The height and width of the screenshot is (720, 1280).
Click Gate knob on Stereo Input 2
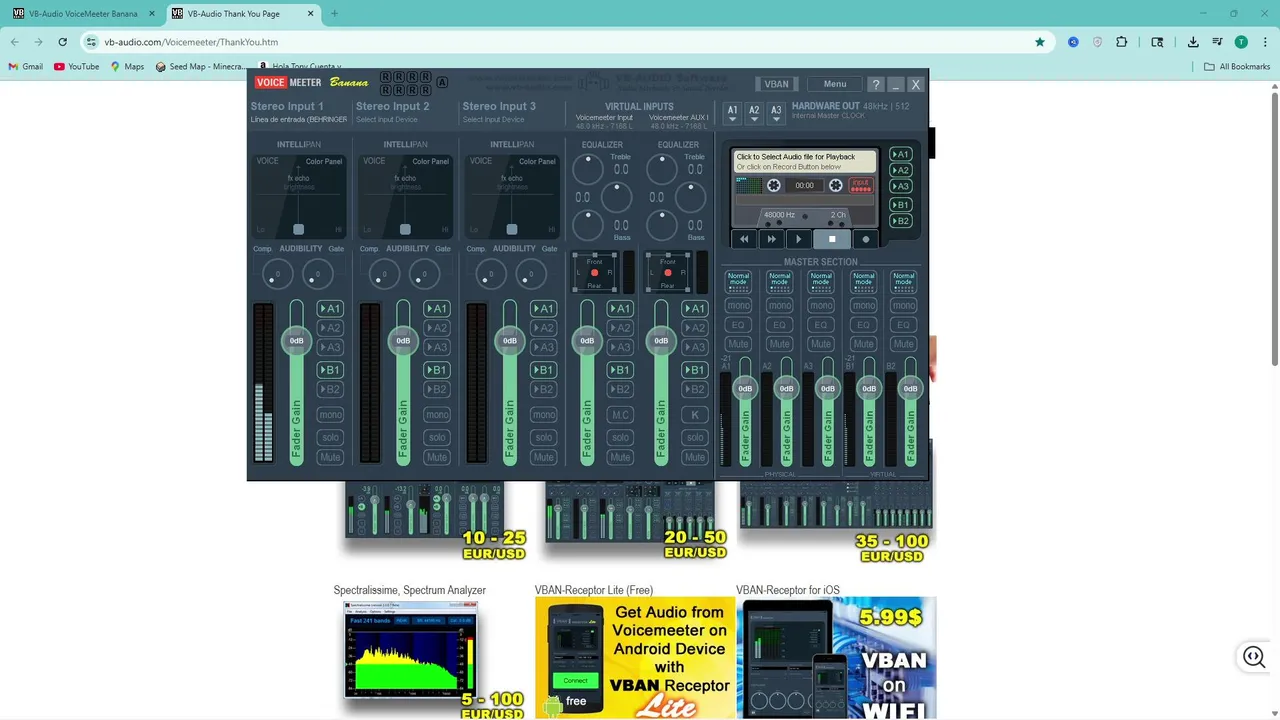(x=424, y=274)
